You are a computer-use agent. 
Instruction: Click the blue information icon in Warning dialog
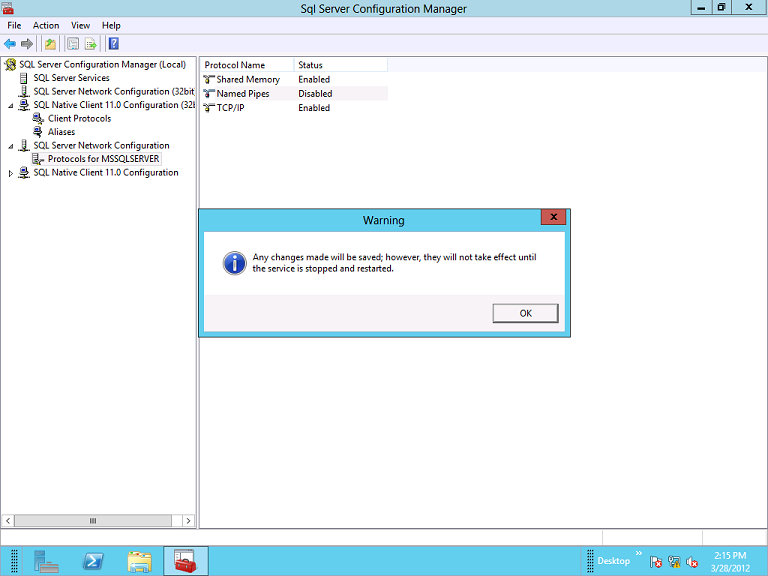coord(235,264)
